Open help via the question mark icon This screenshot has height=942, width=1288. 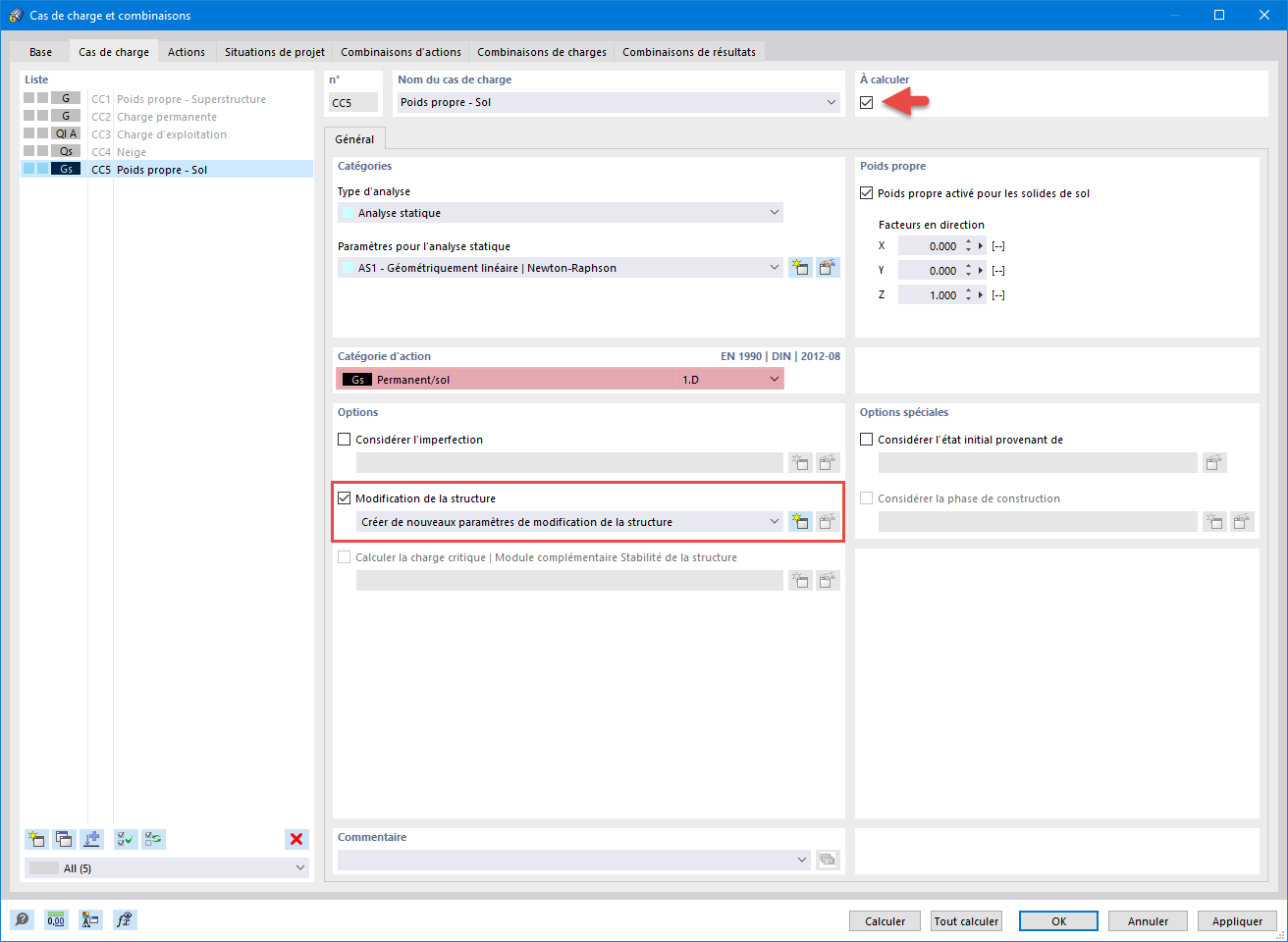(22, 919)
